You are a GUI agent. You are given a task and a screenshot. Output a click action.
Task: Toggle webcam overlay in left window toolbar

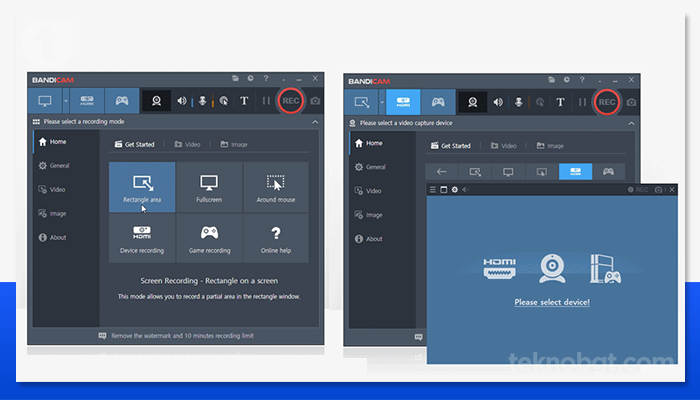click(x=156, y=101)
